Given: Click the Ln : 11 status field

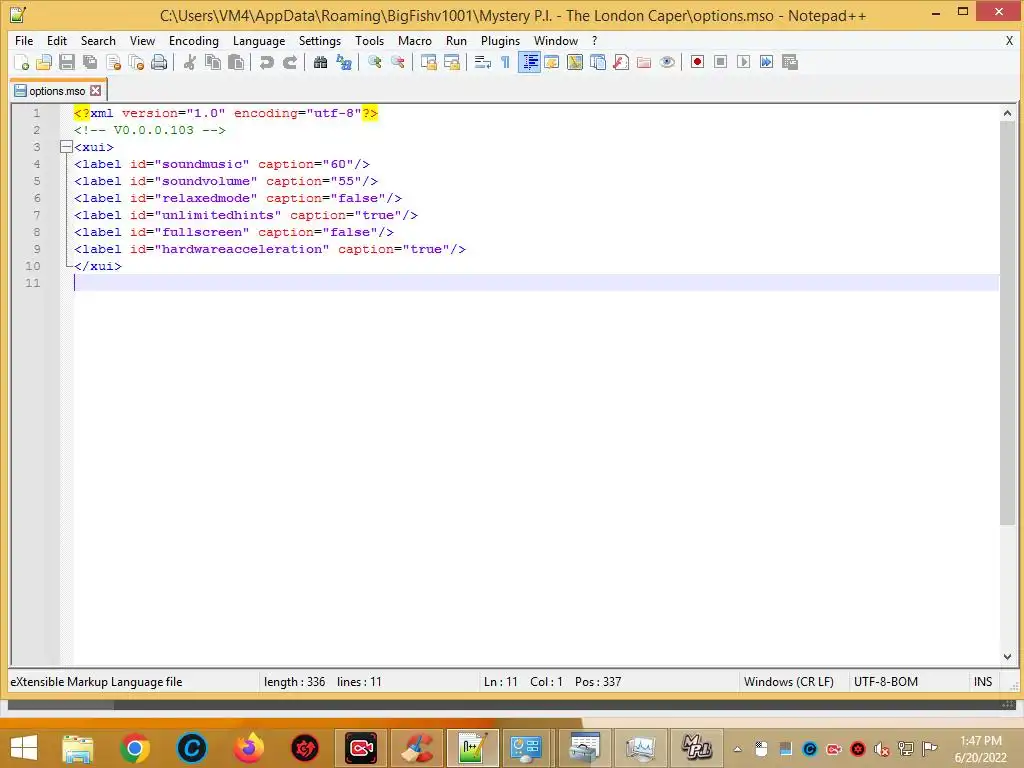Looking at the screenshot, I should [x=500, y=682].
